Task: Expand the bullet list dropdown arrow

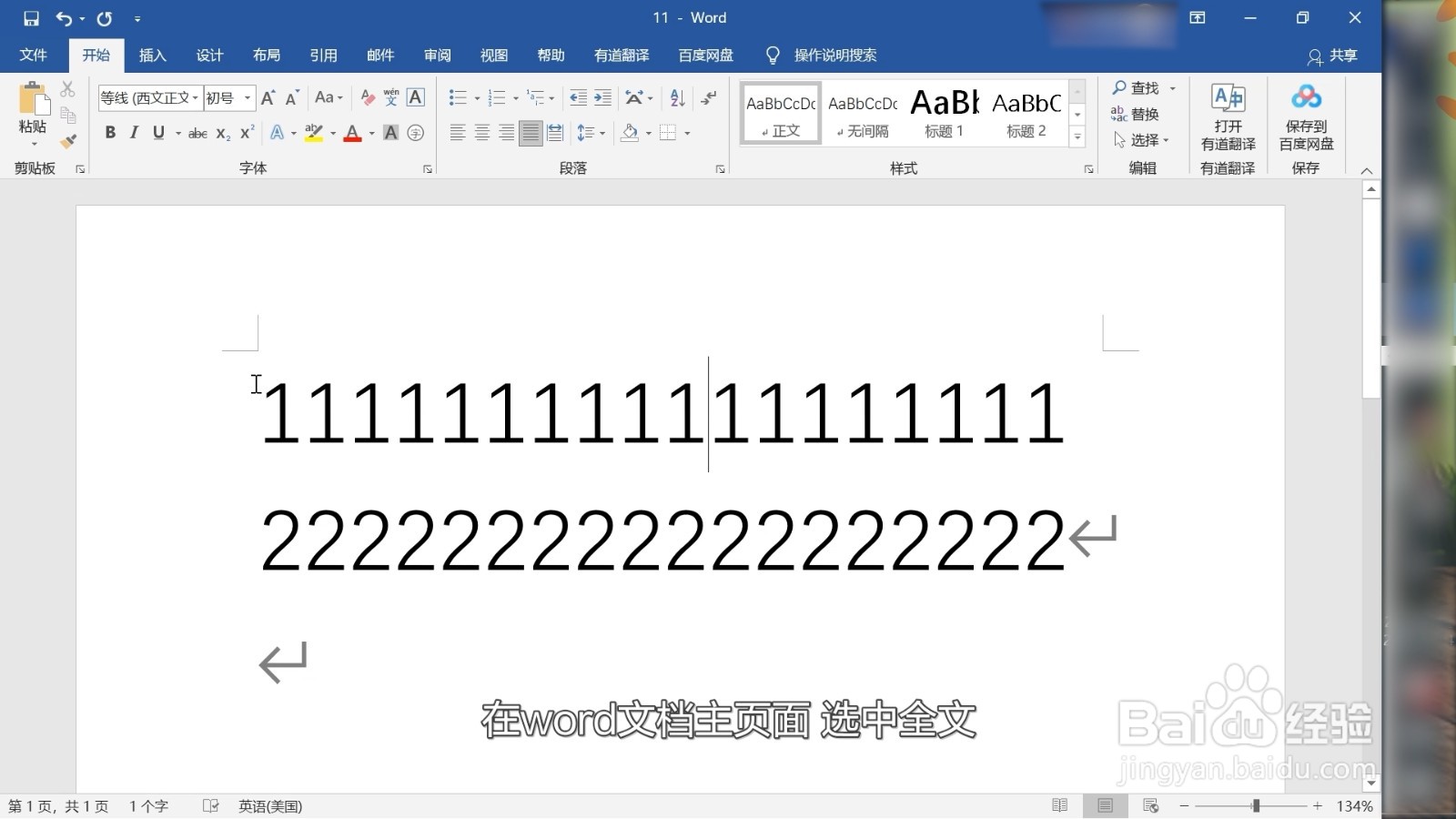Action: point(477,98)
